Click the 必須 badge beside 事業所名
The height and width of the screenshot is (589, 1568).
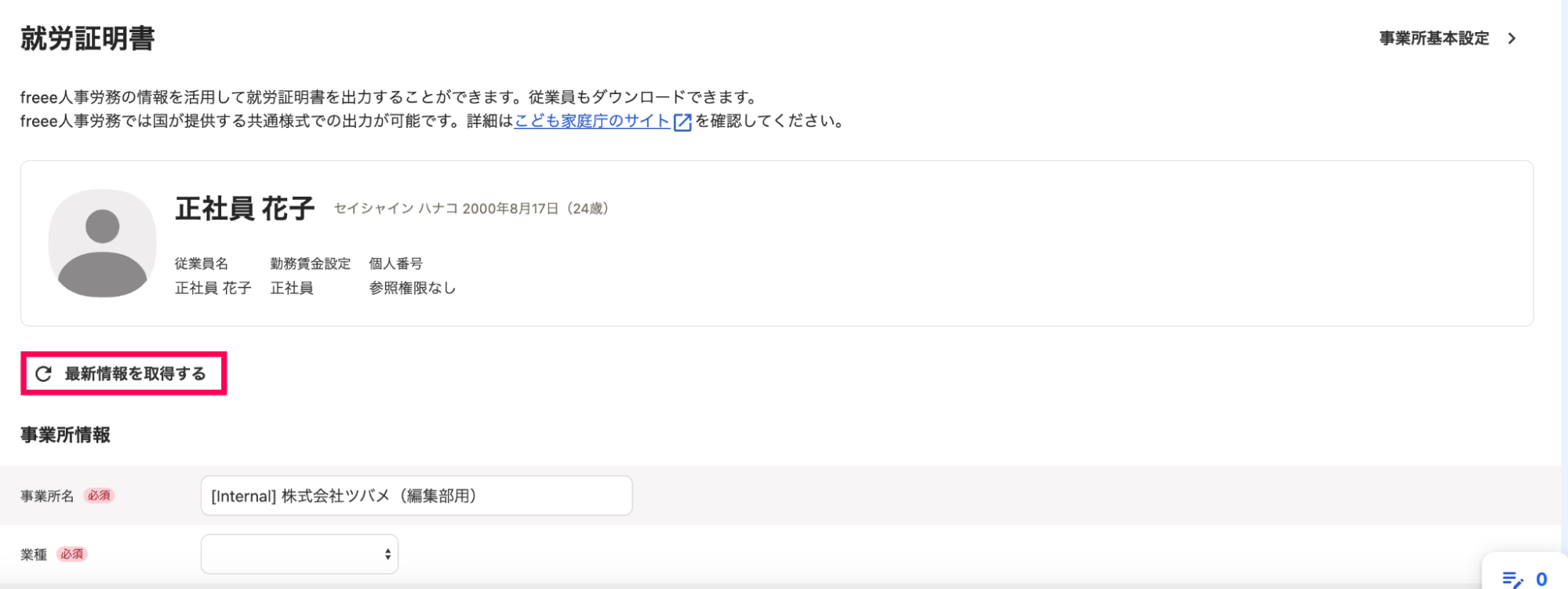click(100, 496)
